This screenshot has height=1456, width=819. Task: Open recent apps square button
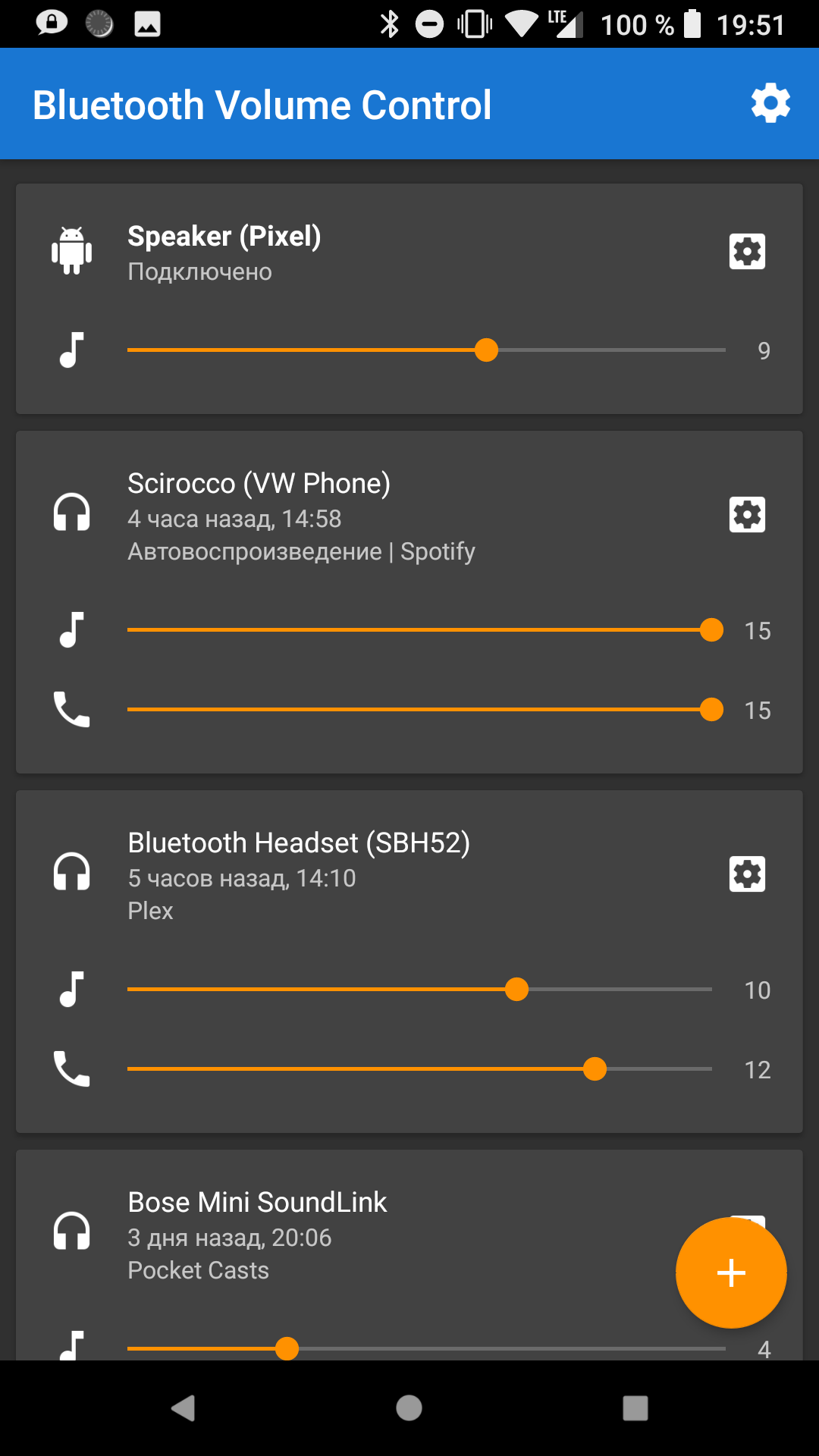(x=635, y=1408)
